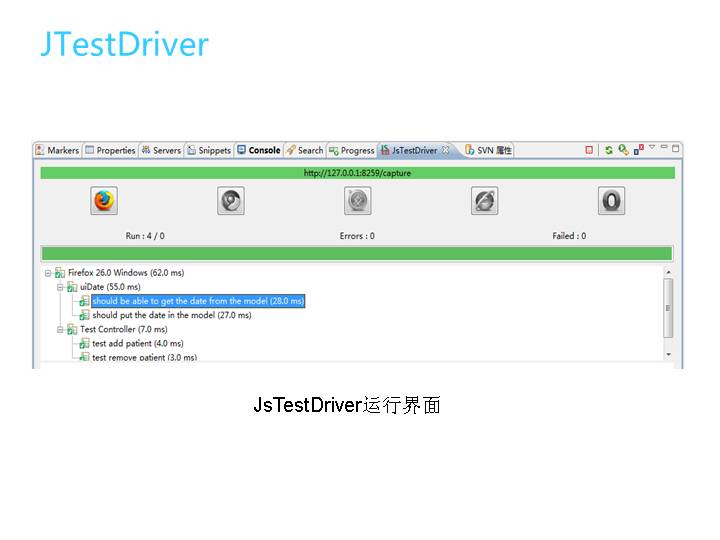
Task: Click the capture URL green bar
Action: [x=357, y=173]
